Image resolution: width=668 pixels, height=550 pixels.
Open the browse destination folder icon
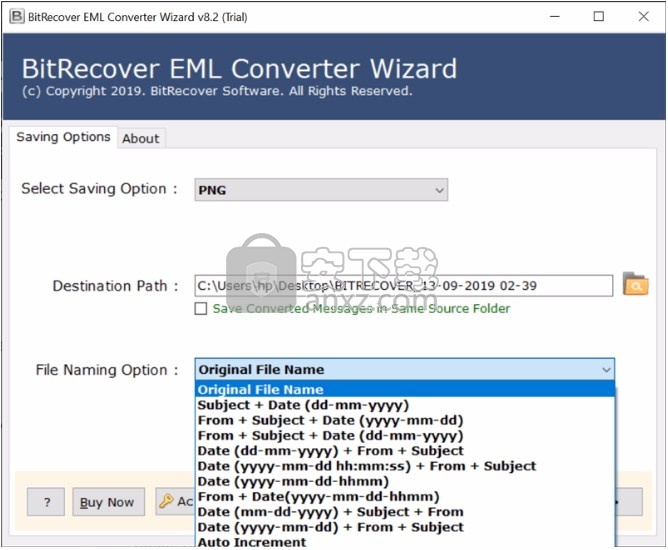point(635,284)
